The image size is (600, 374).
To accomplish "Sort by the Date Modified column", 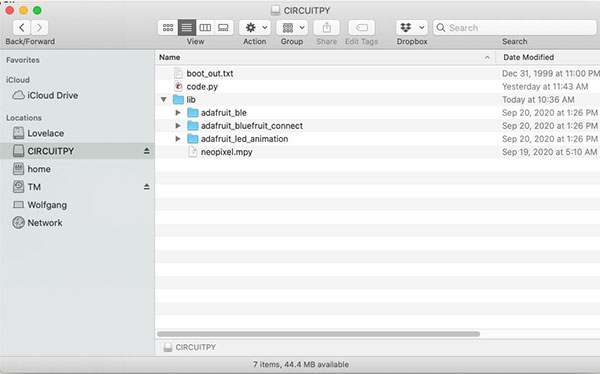I will click(x=528, y=57).
